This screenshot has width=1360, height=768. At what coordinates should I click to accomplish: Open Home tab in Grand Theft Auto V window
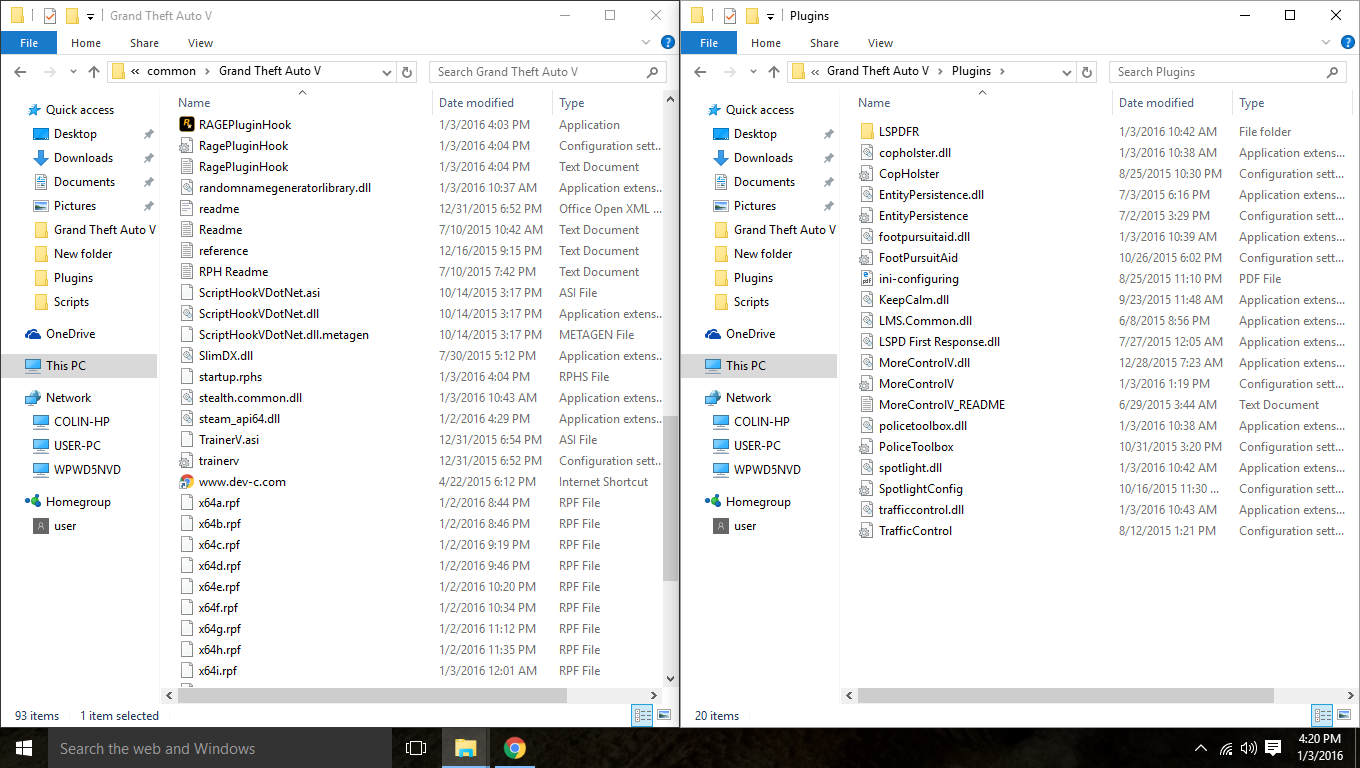[86, 43]
